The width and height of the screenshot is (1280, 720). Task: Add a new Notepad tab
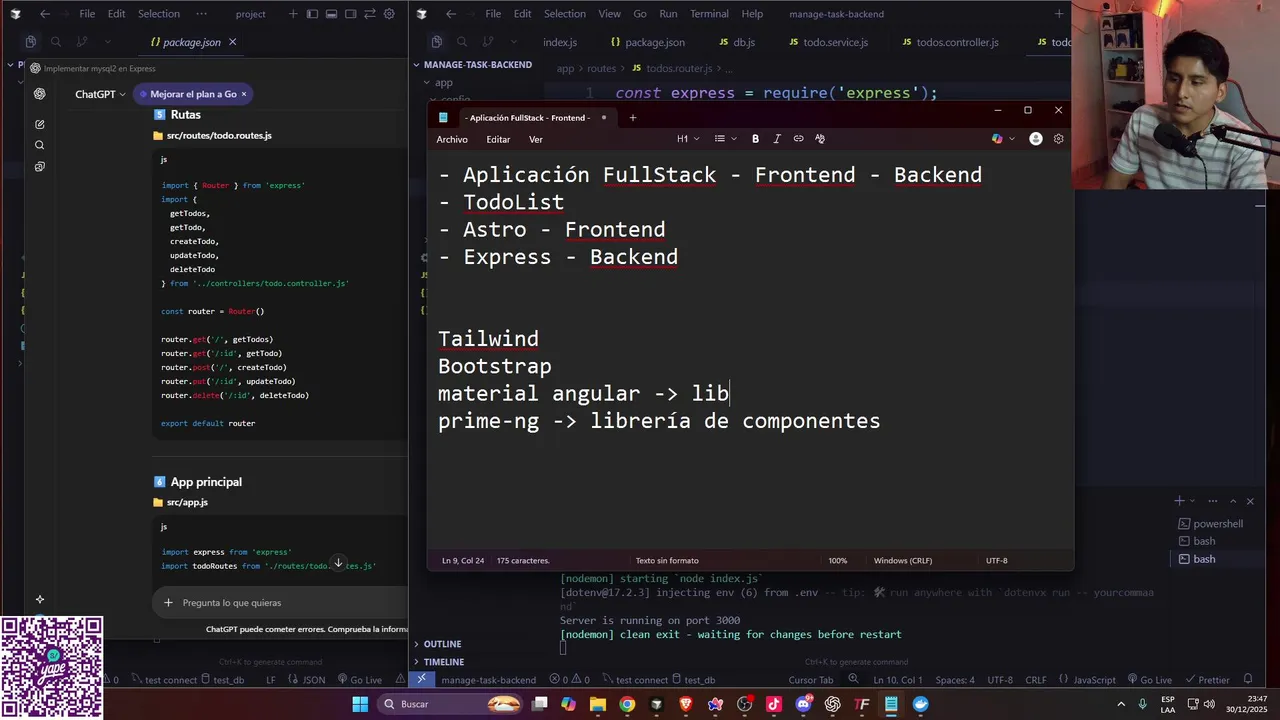pos(632,118)
